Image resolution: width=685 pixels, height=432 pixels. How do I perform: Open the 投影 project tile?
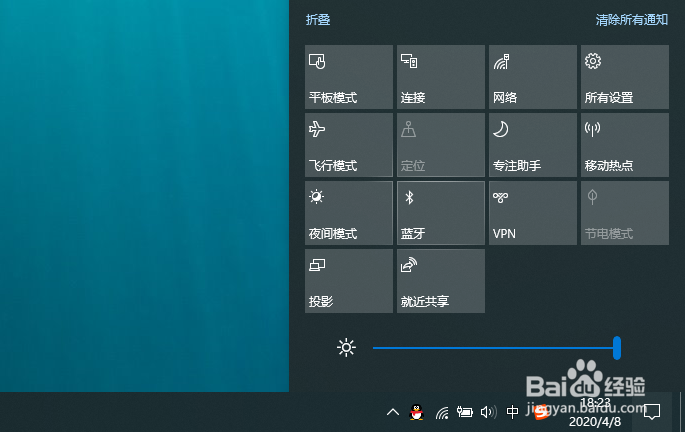click(x=349, y=281)
